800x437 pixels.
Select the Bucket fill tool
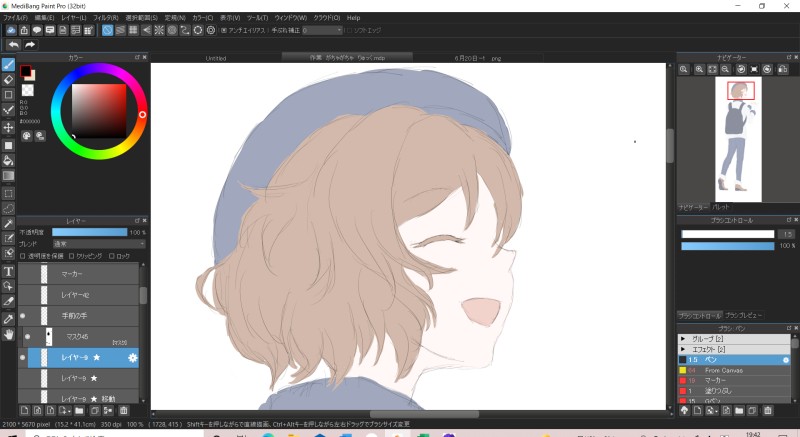coord(8,160)
